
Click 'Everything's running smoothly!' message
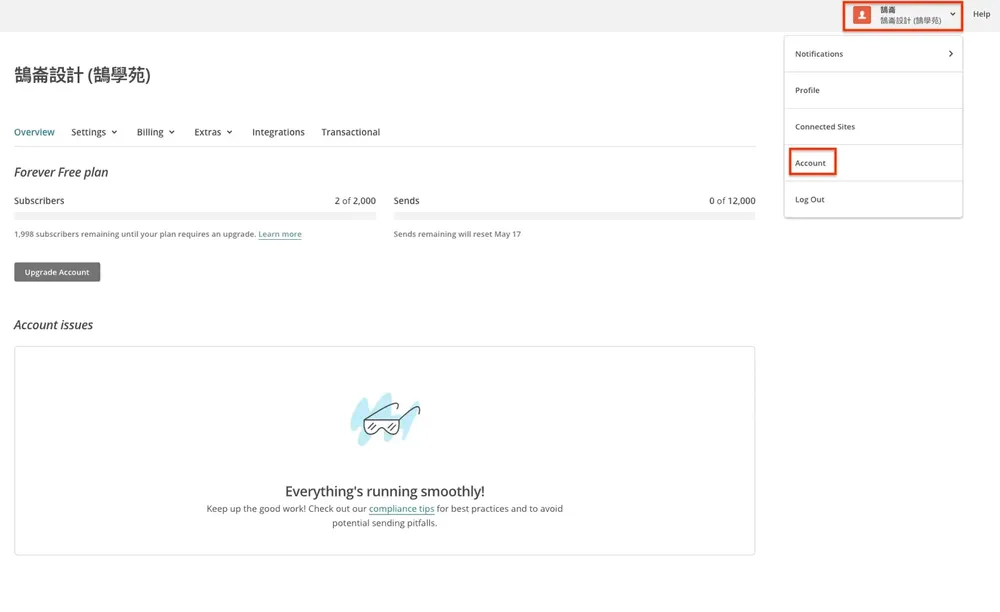[385, 491]
